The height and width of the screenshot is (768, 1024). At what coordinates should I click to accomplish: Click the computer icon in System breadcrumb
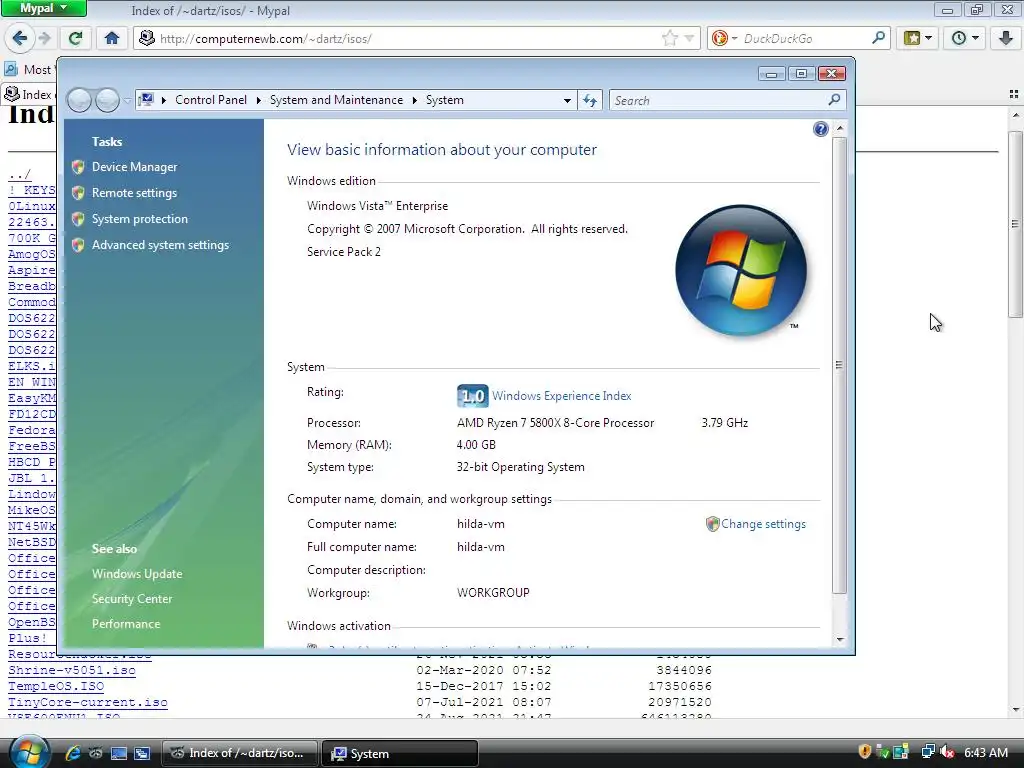146,100
